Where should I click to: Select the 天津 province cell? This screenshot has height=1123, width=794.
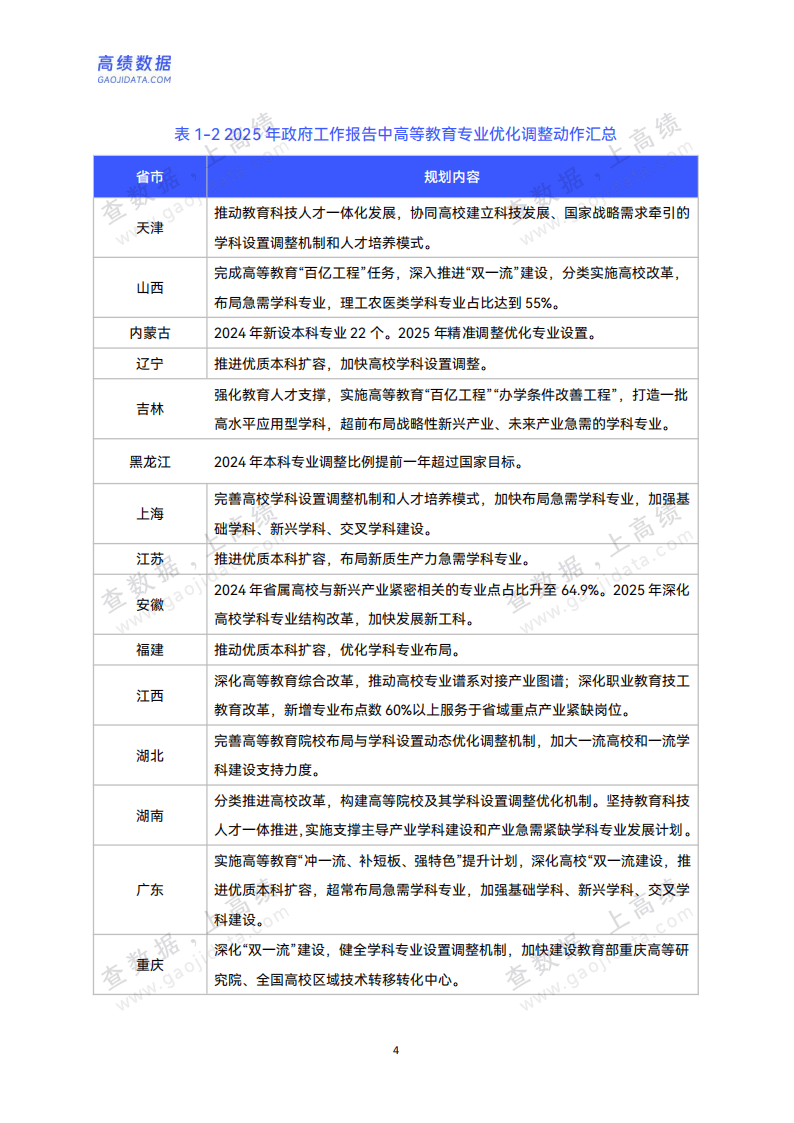150,228
